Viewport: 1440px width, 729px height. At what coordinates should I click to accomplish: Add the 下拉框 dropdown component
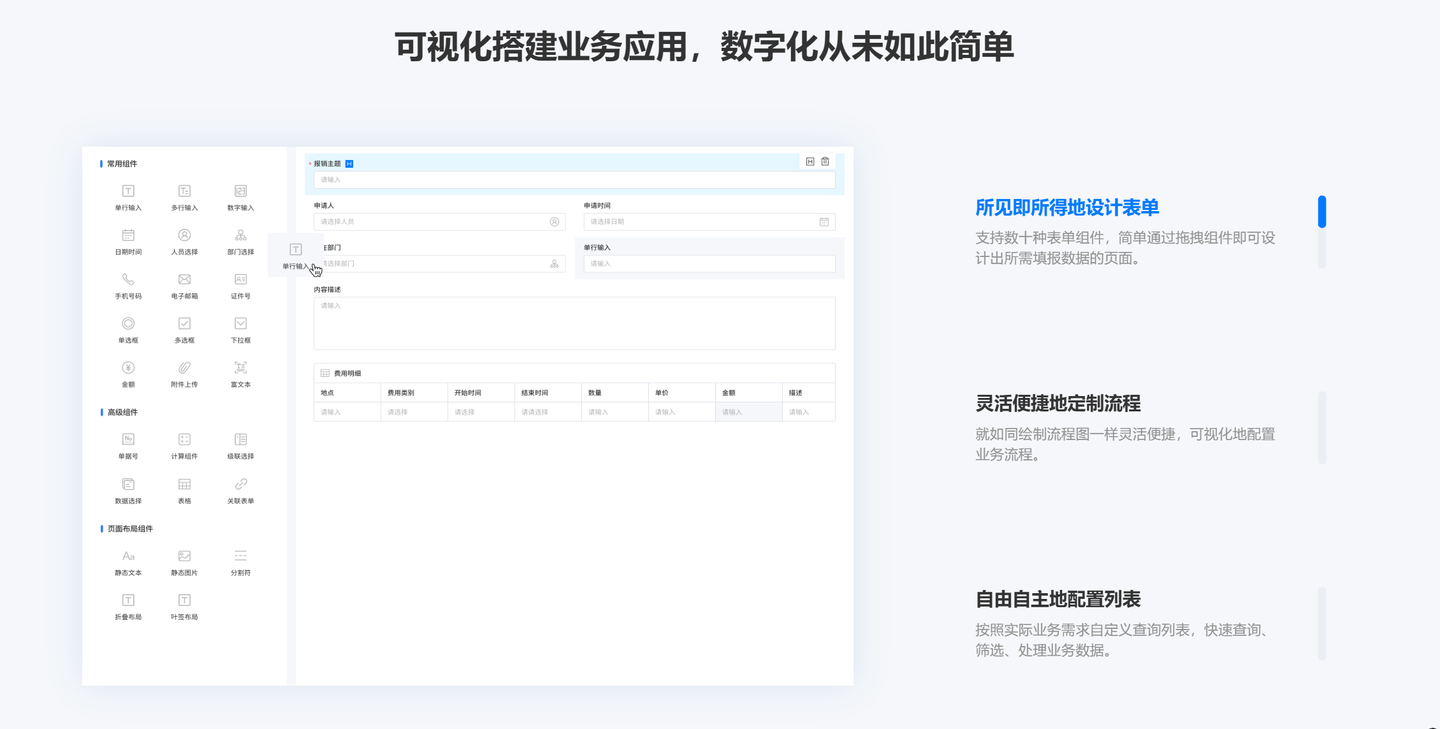click(240, 330)
